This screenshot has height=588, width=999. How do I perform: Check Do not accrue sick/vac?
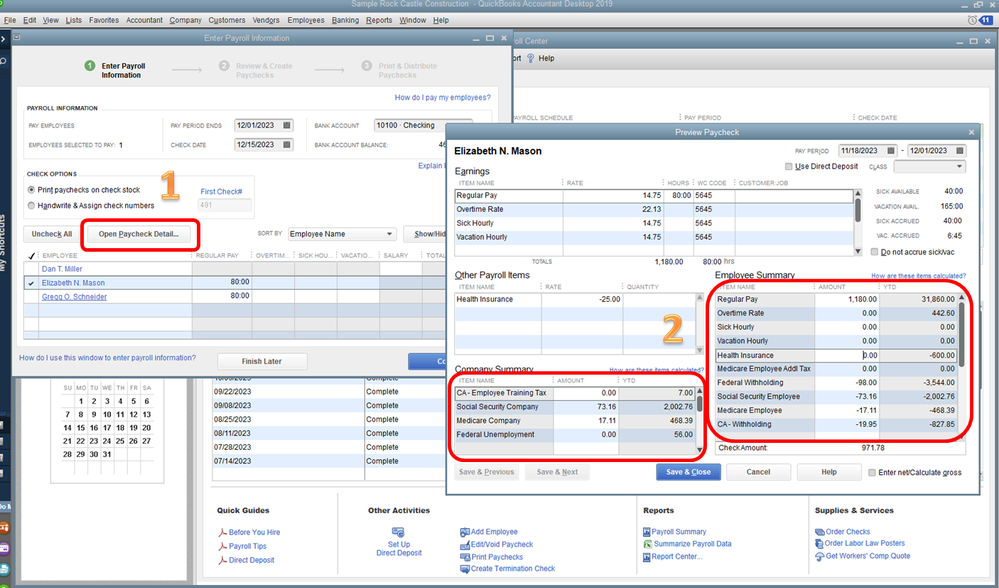click(x=875, y=252)
